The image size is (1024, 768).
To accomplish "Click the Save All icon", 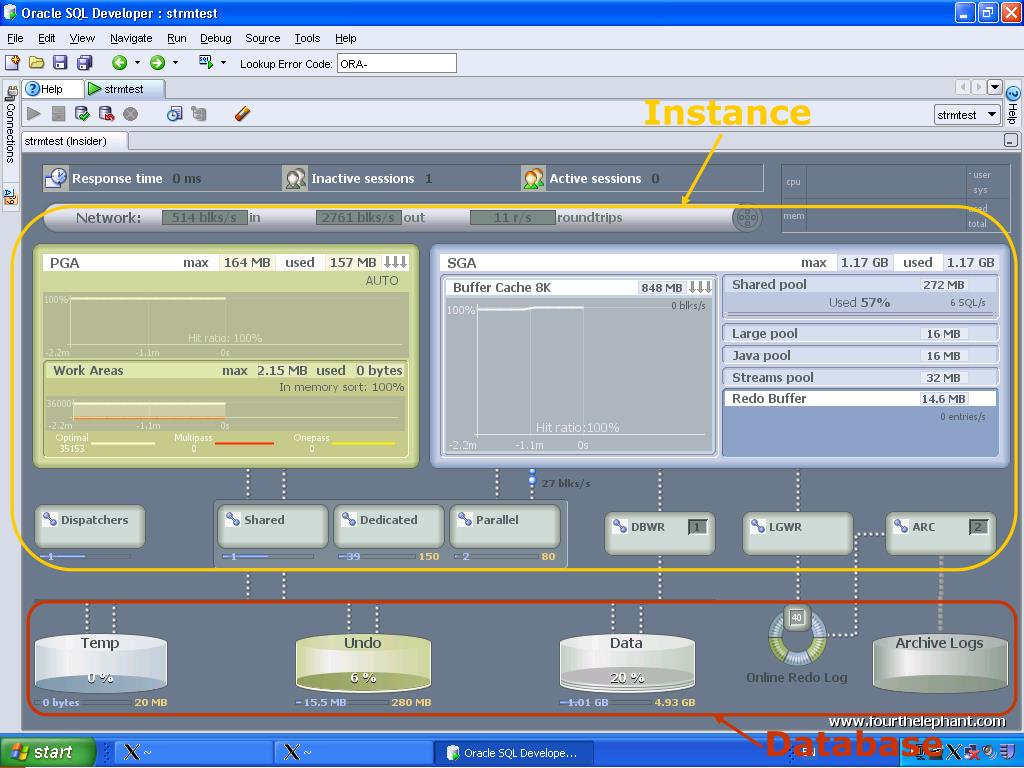I will point(84,63).
